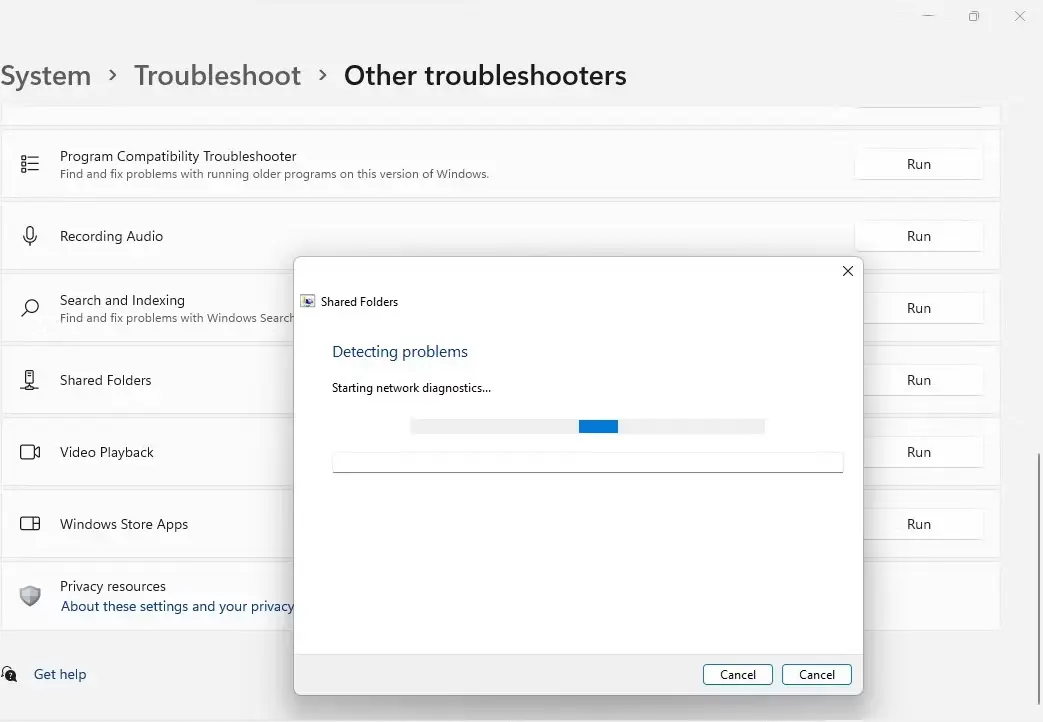Click the Shared Folders dialog title icon

[307, 301]
